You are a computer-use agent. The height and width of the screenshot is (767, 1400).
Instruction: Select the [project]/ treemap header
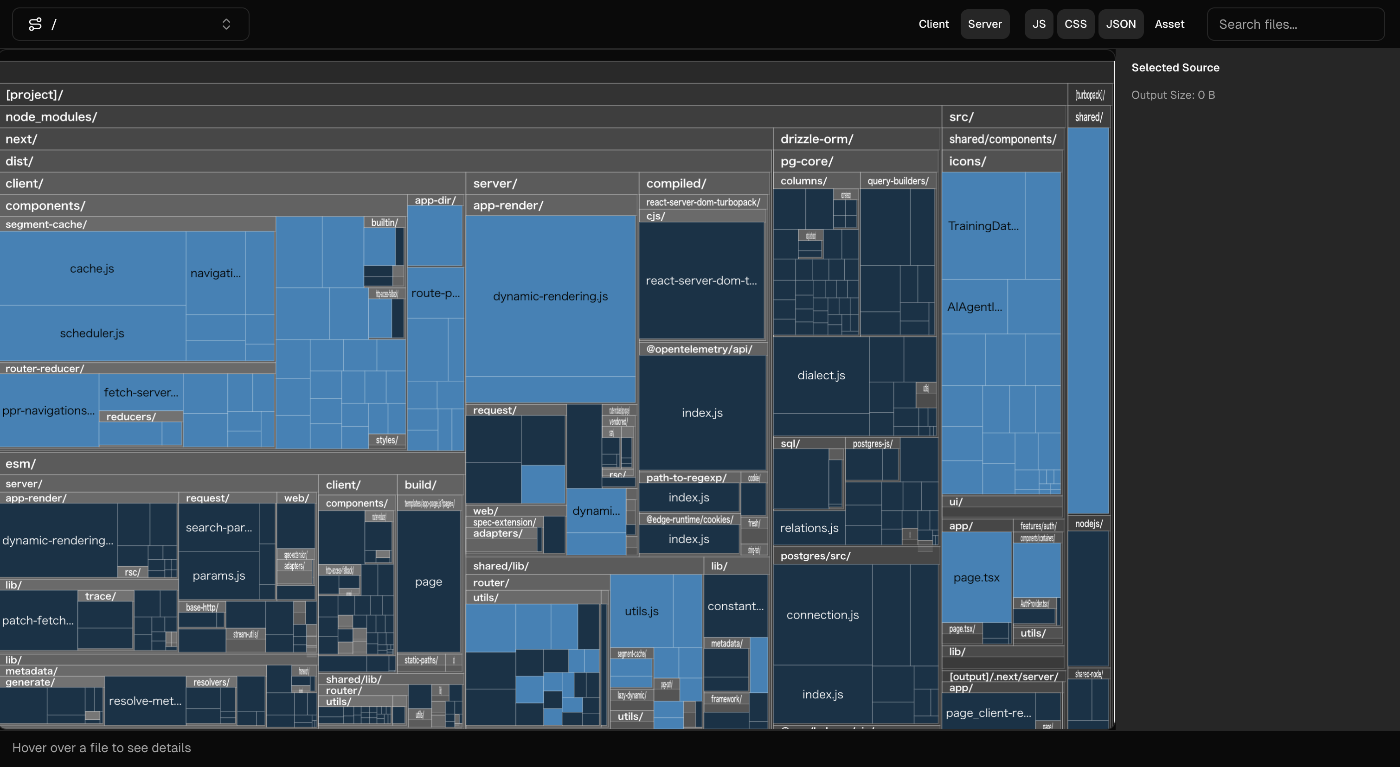[533, 95]
